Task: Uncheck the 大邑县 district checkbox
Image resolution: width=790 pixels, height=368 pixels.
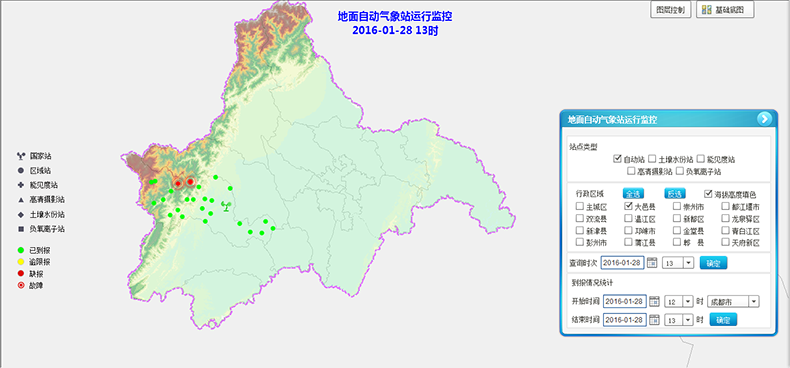Action: pos(628,206)
